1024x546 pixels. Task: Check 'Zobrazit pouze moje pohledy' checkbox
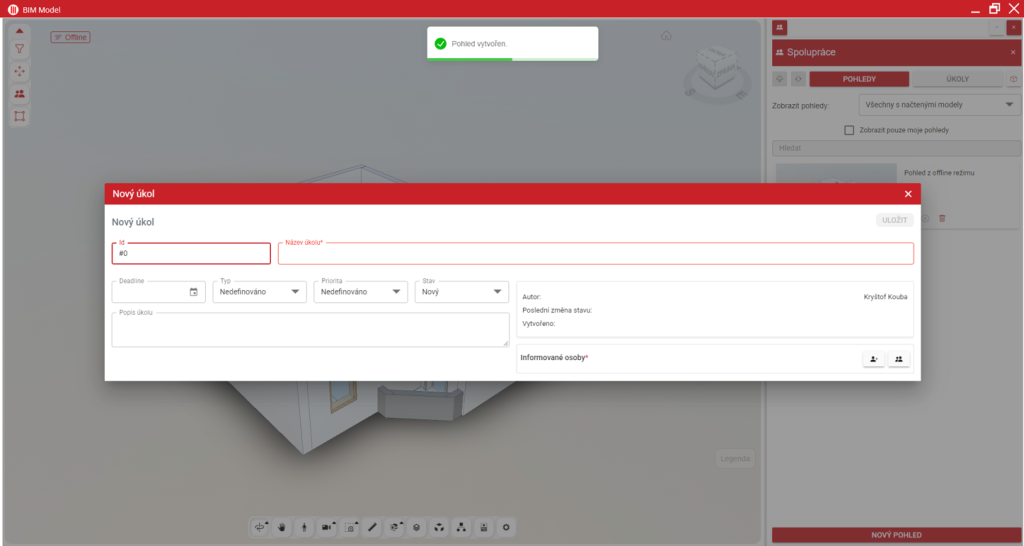(849, 130)
